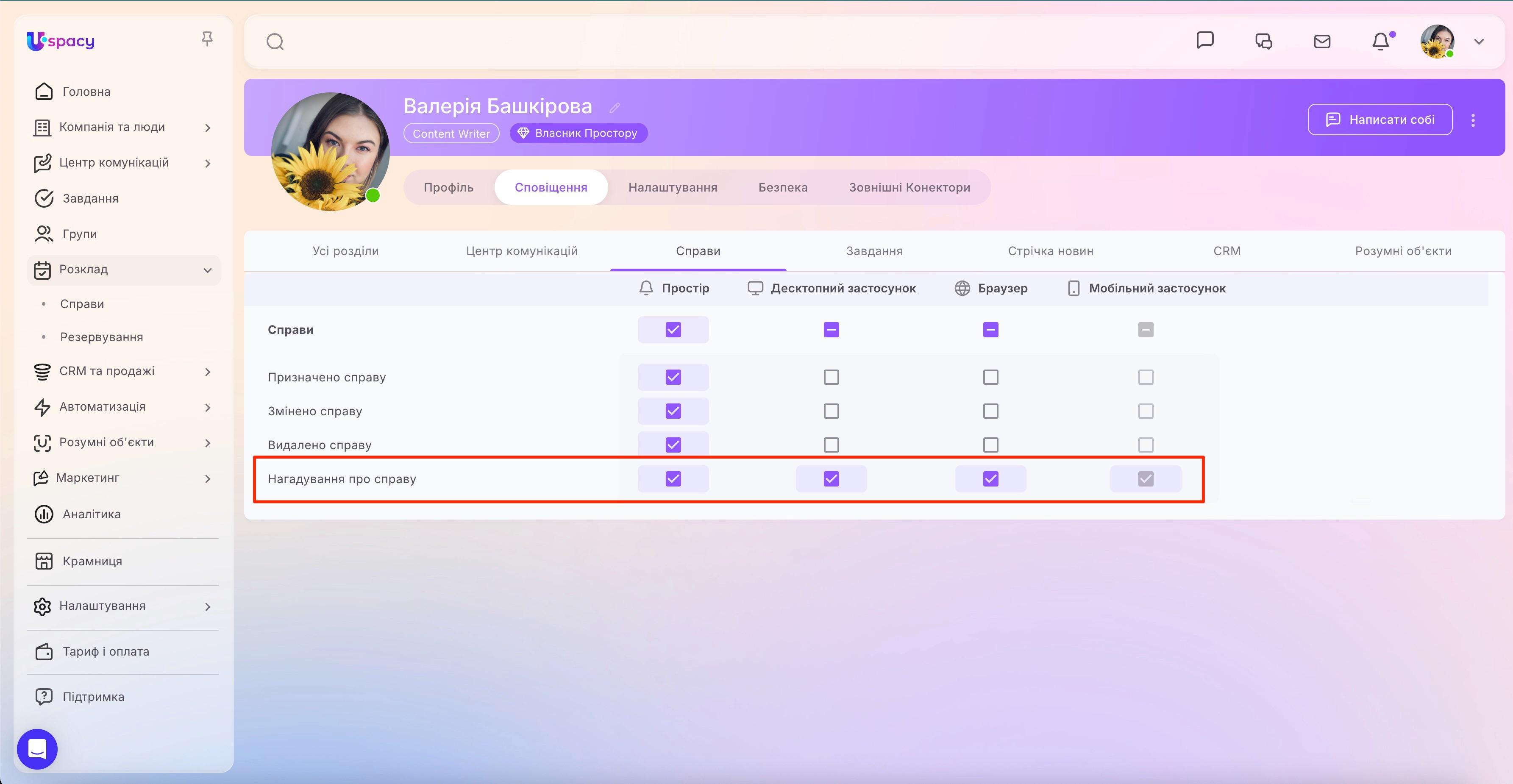Expand Компанія та люди chevron
The width and height of the screenshot is (1513, 784).
pos(207,128)
